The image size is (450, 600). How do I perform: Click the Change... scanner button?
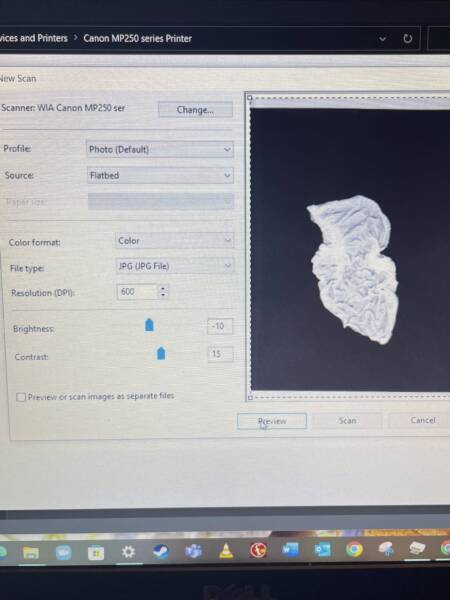pyautogui.click(x=195, y=110)
